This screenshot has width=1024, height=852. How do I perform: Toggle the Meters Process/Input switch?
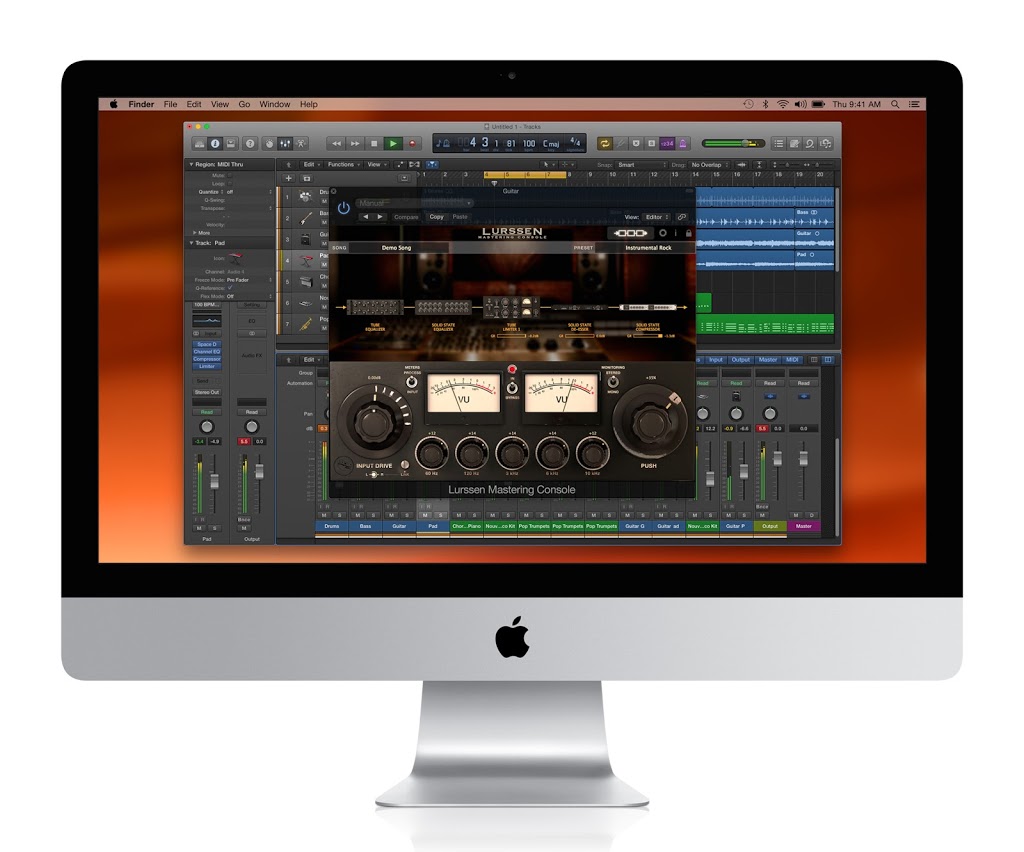411,380
